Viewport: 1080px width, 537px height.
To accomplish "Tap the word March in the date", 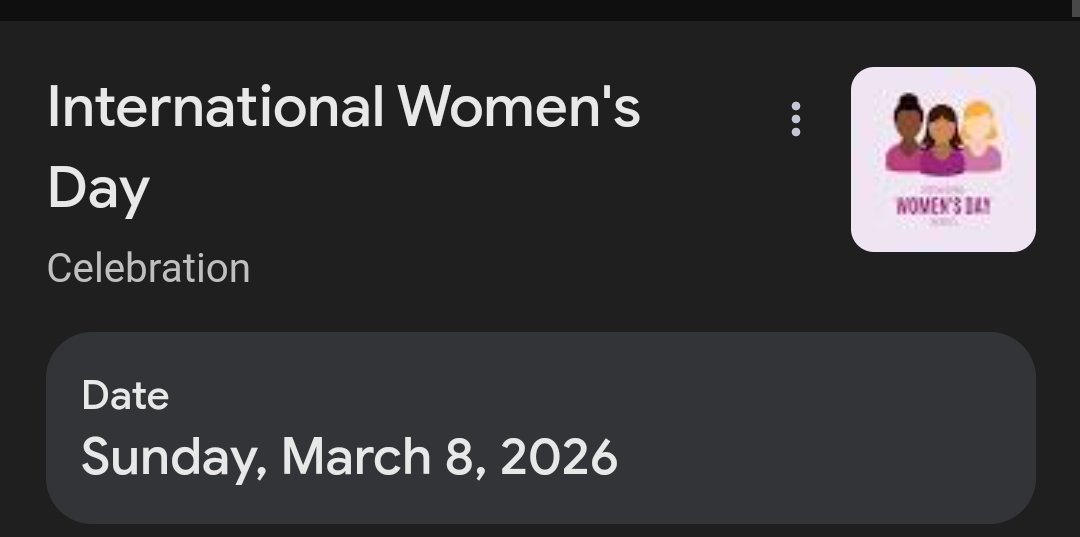I will tap(356, 457).
